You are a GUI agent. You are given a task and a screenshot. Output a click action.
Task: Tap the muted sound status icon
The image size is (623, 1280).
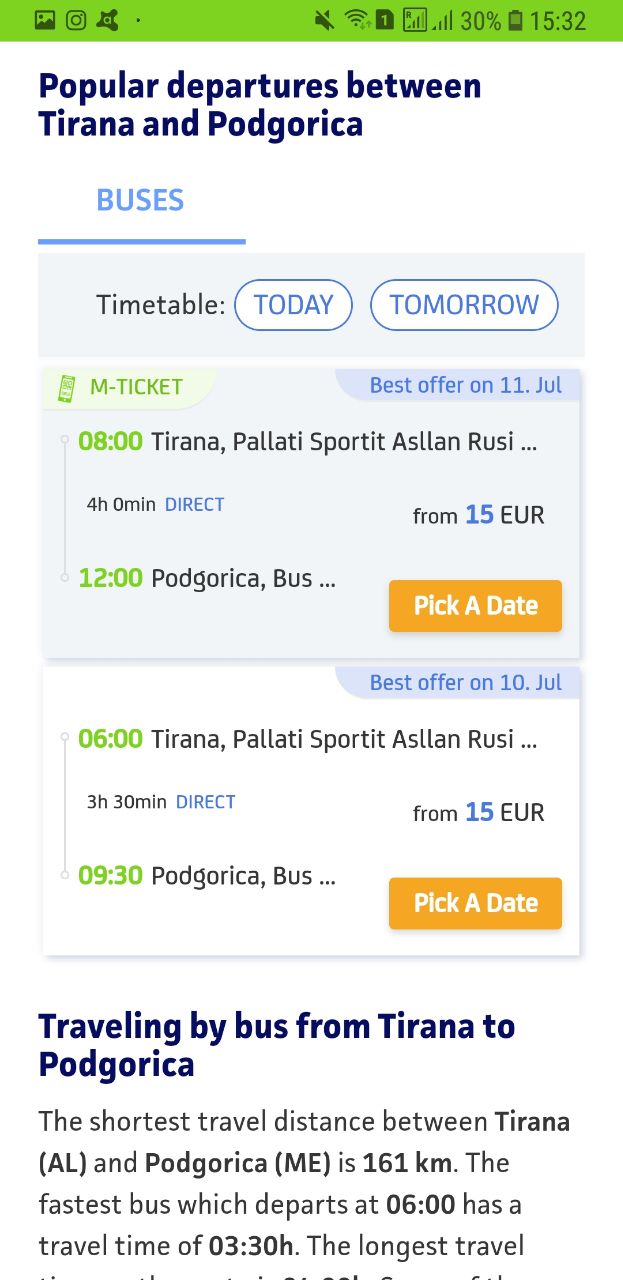pos(324,20)
